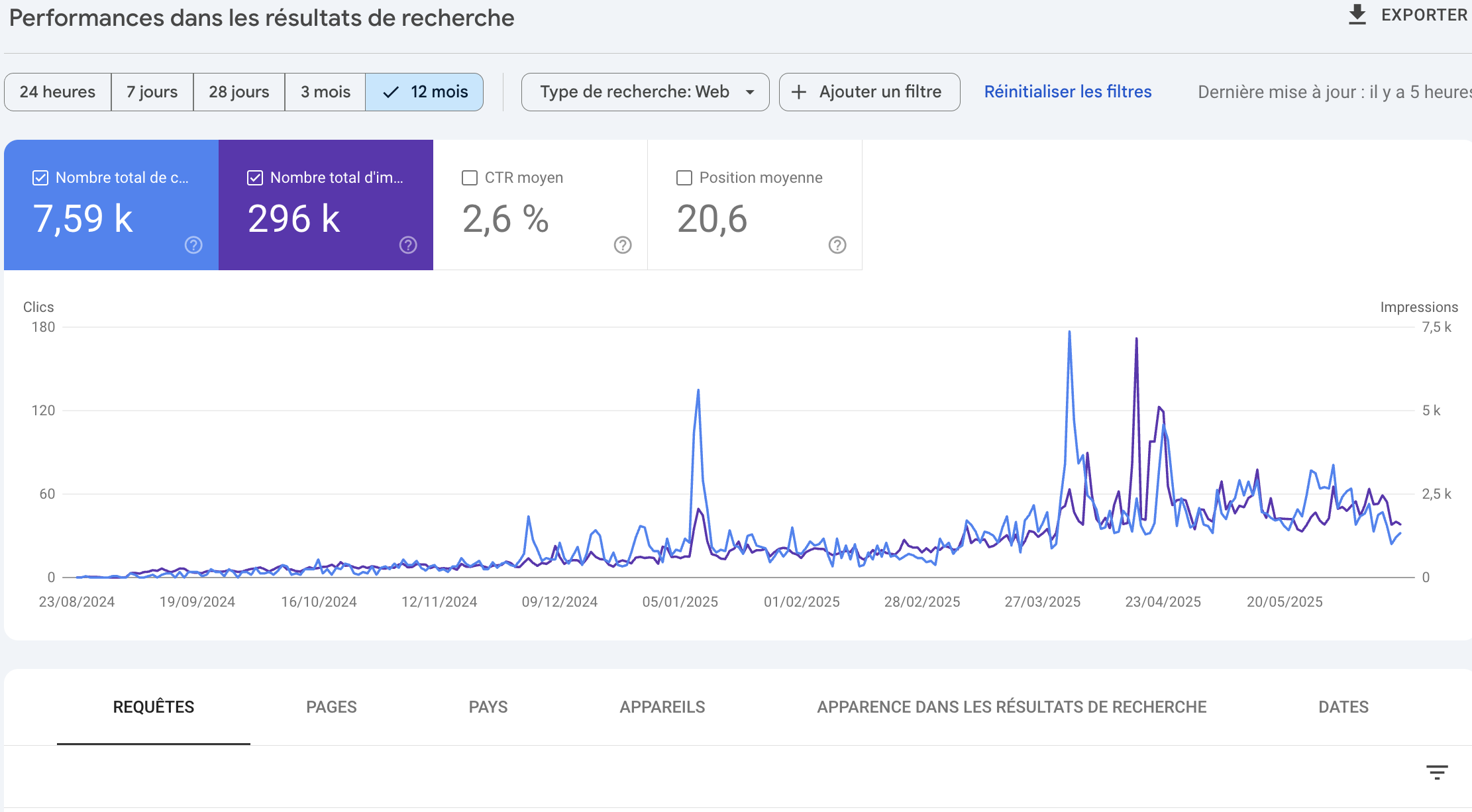The image size is (1472, 812).
Task: Click the 01/02/2025 date axis label
Action: coord(802,602)
